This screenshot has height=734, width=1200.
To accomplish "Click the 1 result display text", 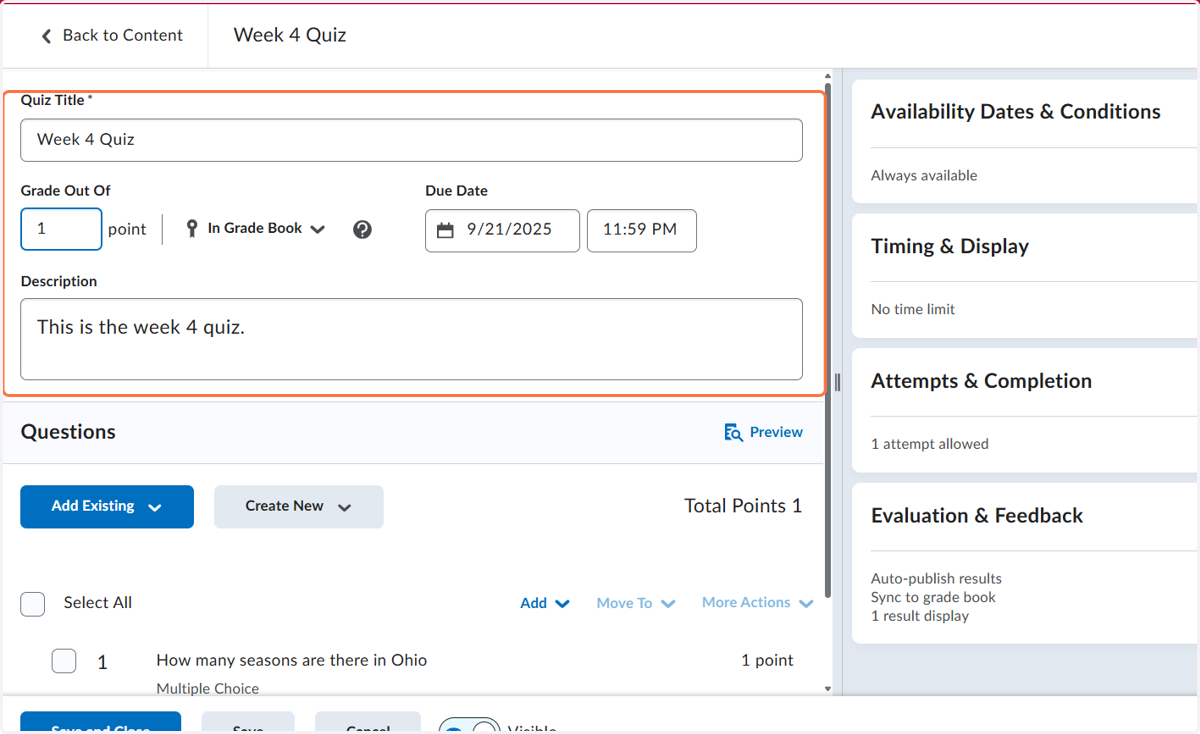I will click(x=920, y=616).
